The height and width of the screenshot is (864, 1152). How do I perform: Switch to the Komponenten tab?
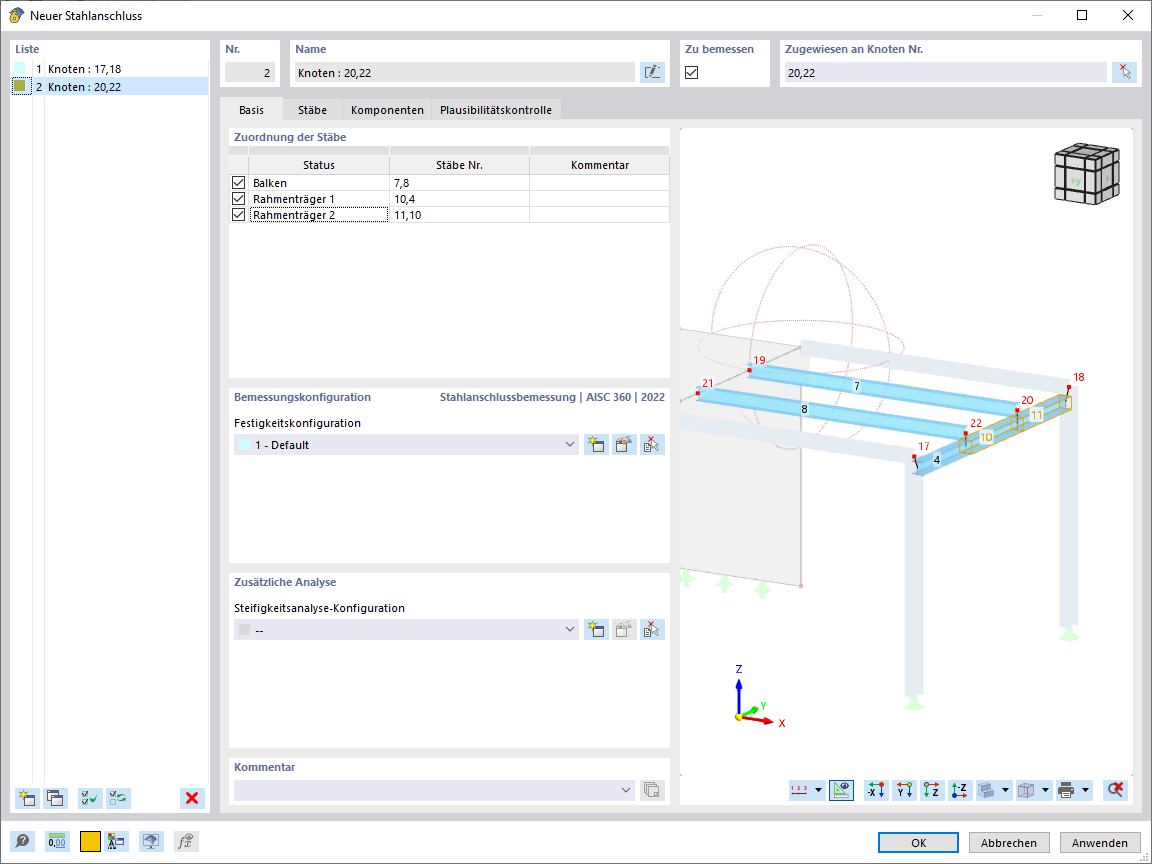pos(387,109)
